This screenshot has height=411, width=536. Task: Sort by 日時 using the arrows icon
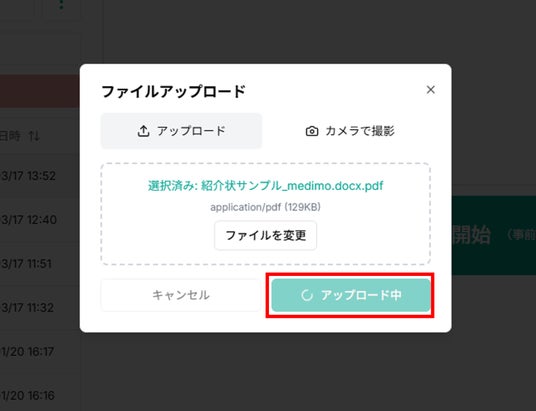[34, 136]
